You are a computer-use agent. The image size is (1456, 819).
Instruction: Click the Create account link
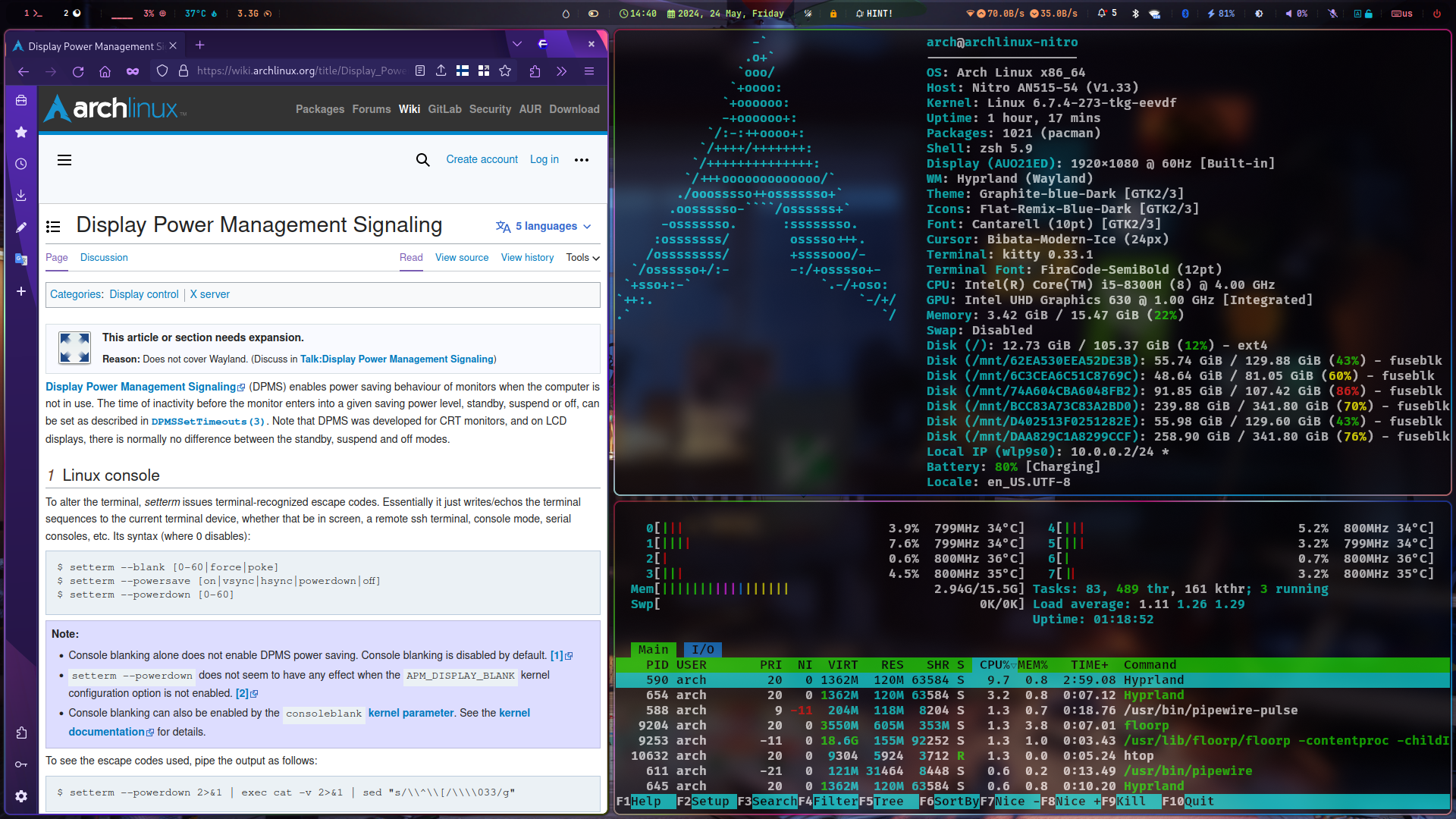(x=482, y=159)
